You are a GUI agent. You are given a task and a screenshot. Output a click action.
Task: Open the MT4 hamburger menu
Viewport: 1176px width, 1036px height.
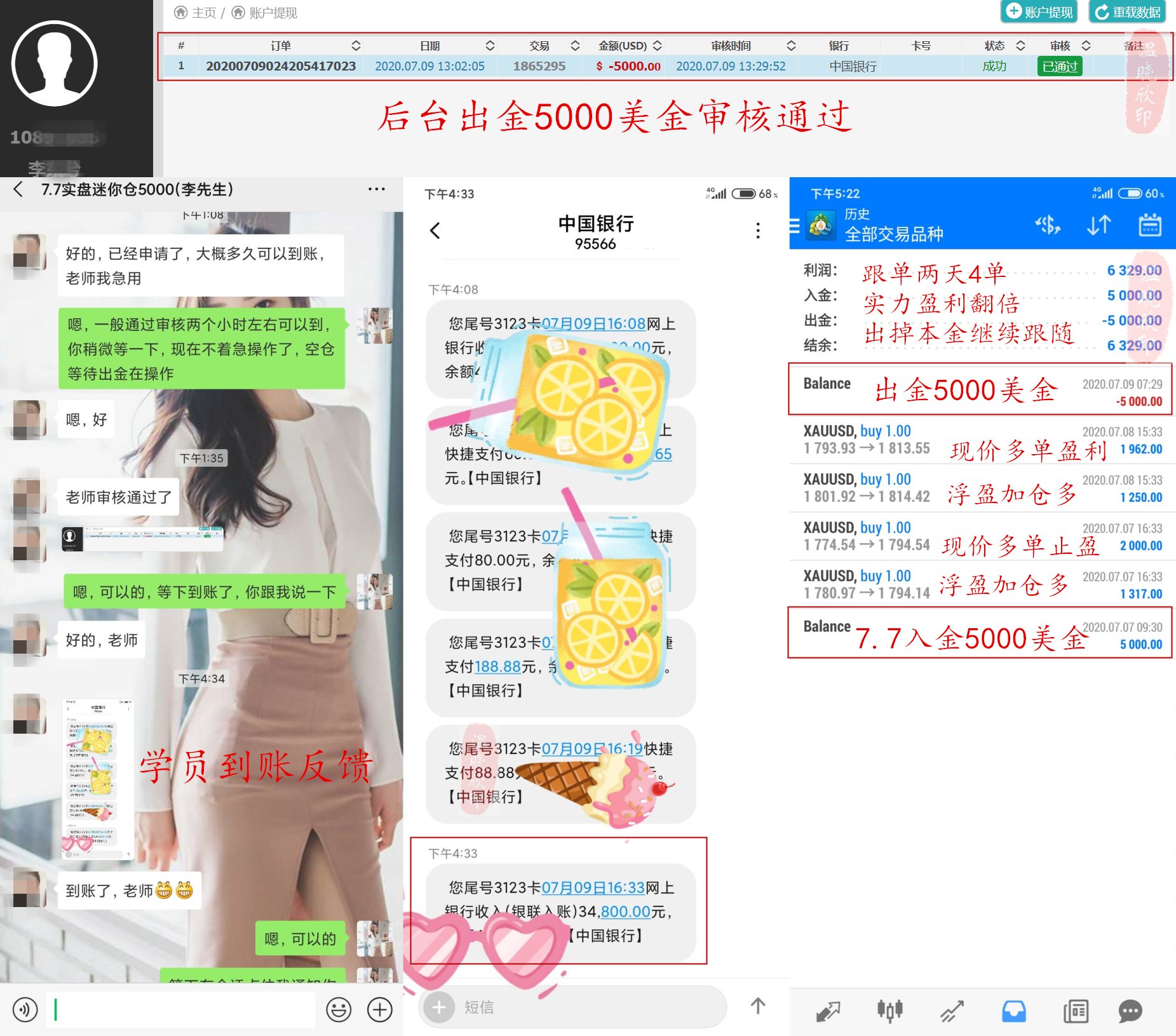pyautogui.click(x=794, y=225)
